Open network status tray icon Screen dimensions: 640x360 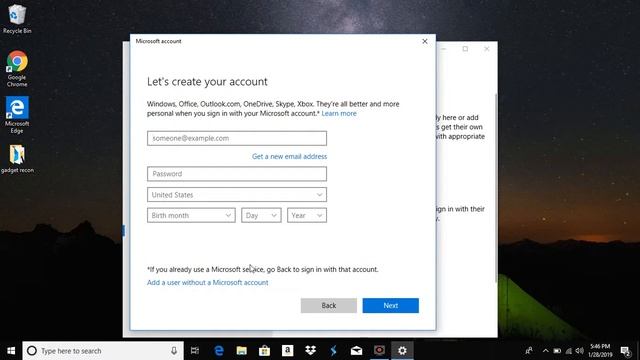[x=569, y=351]
